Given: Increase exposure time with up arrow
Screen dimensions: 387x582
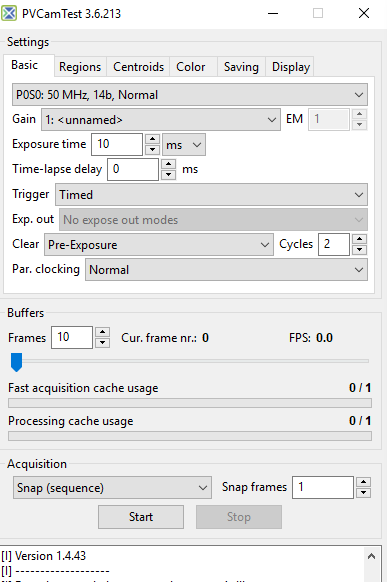Looking at the screenshot, I should point(152,139).
